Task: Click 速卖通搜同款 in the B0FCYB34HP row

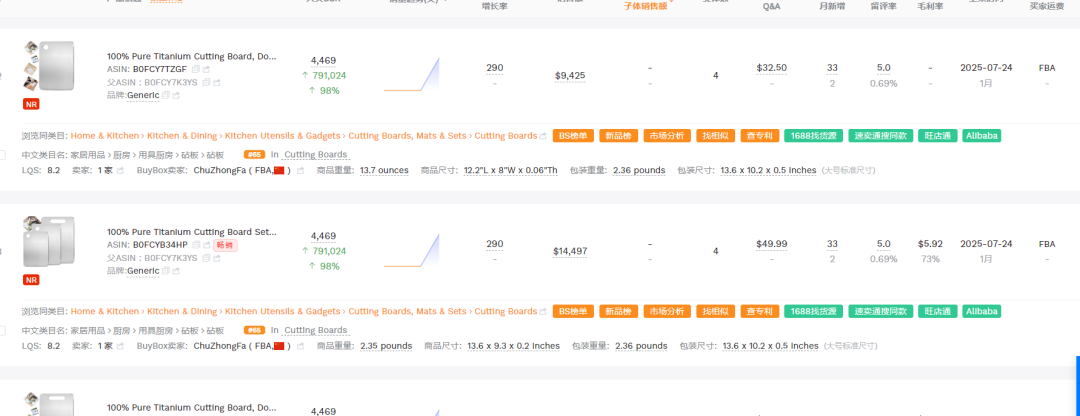Action: tap(880, 312)
